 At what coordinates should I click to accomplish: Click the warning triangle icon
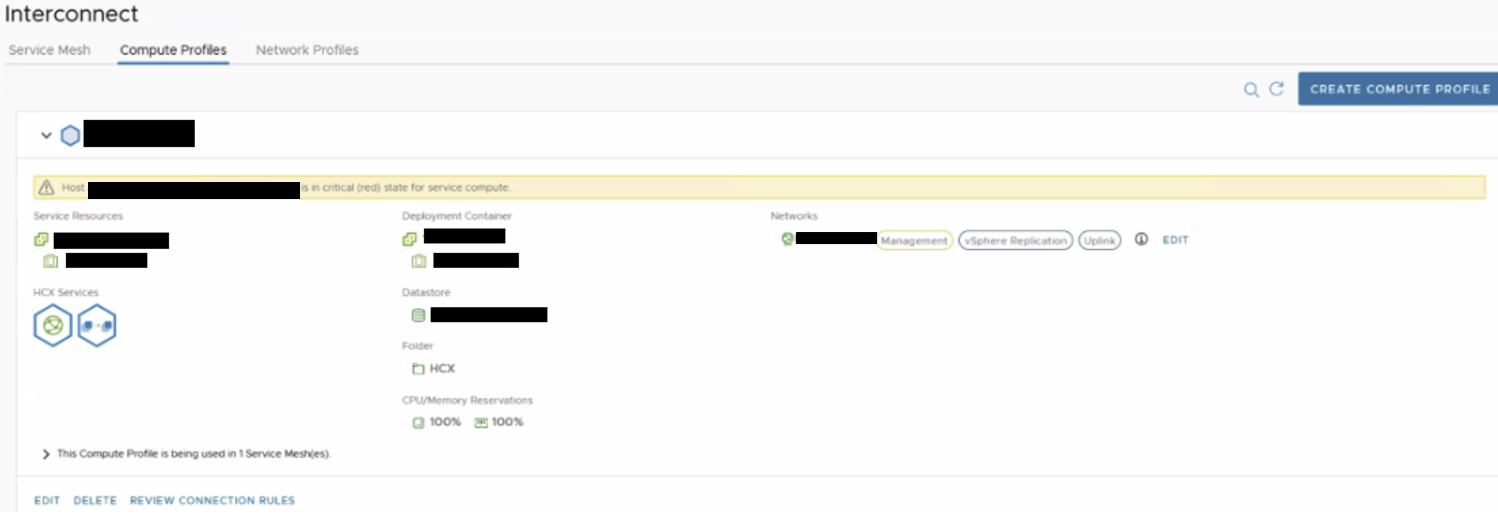point(45,187)
